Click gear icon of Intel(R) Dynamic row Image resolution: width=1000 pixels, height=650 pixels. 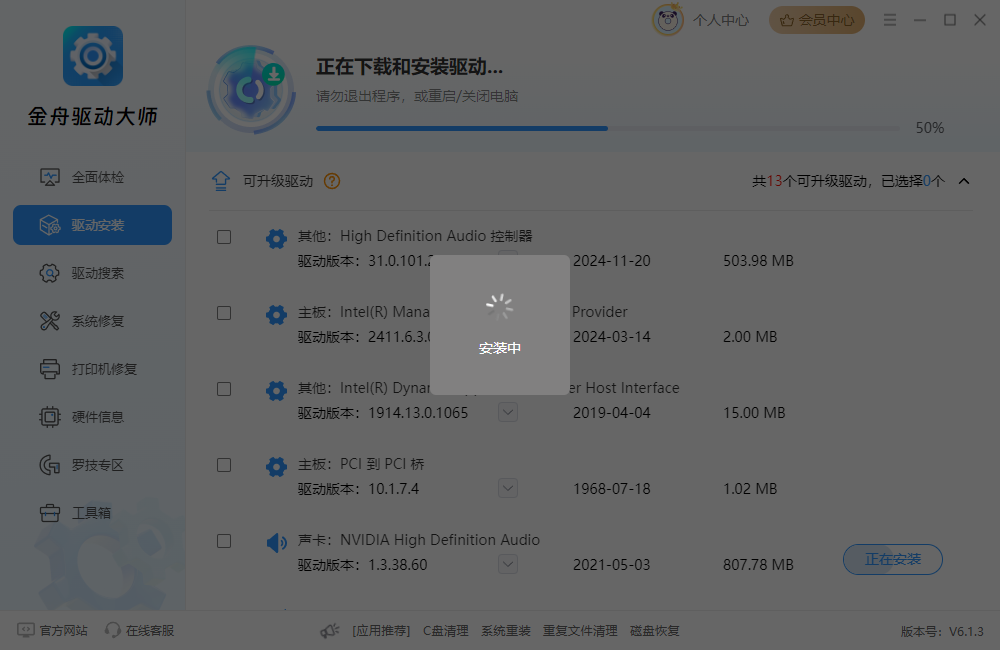(276, 390)
